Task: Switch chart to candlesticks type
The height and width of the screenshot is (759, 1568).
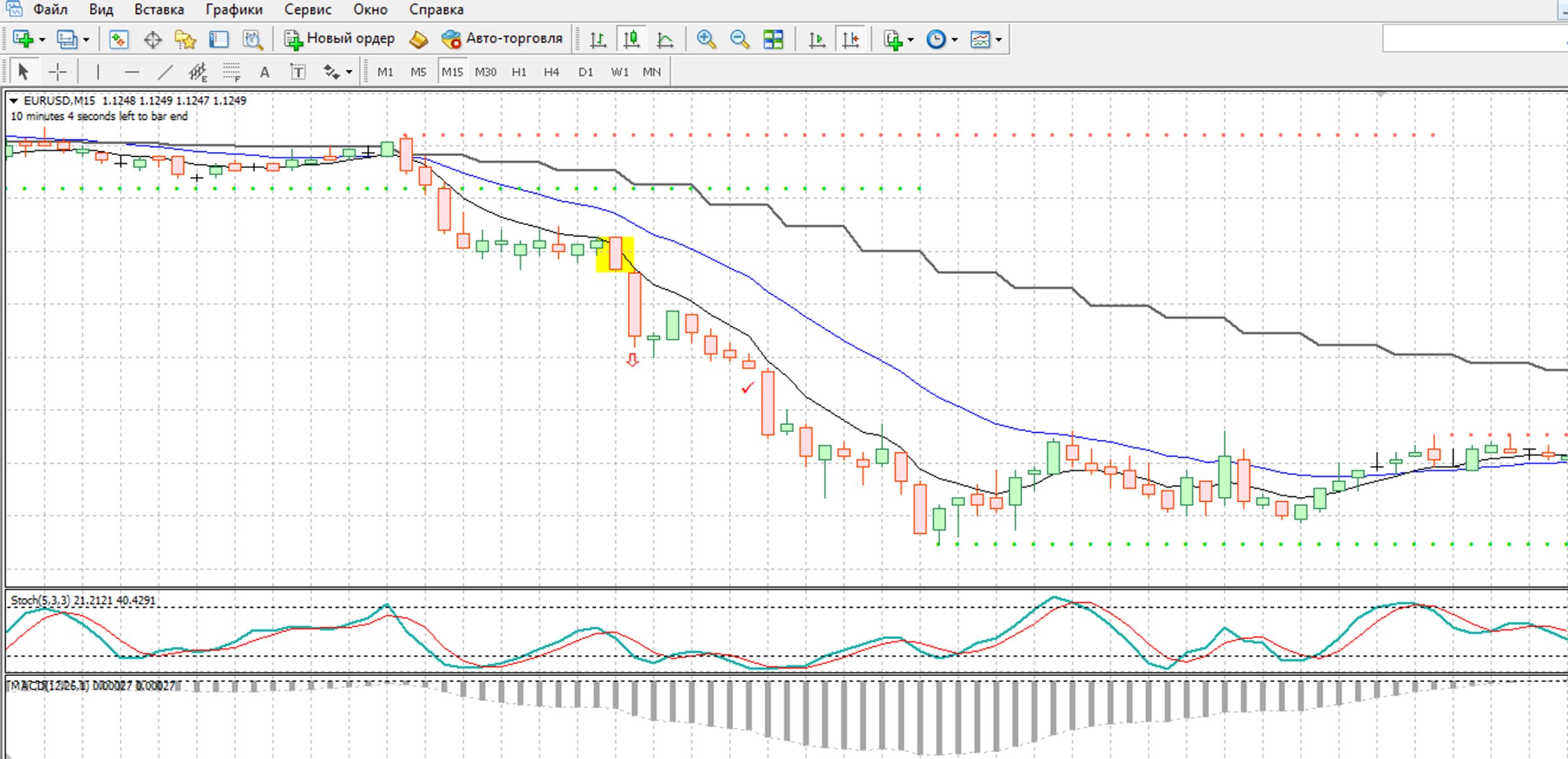Action: (x=632, y=39)
